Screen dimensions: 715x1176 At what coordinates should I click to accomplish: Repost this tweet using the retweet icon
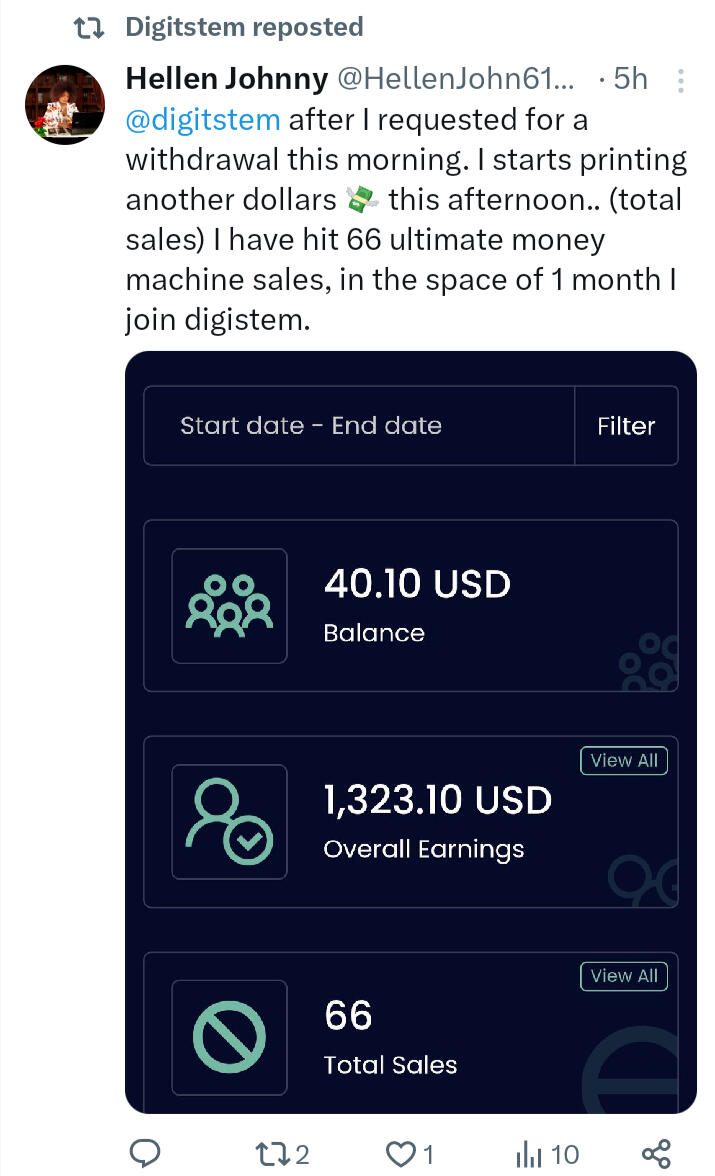click(x=270, y=1154)
